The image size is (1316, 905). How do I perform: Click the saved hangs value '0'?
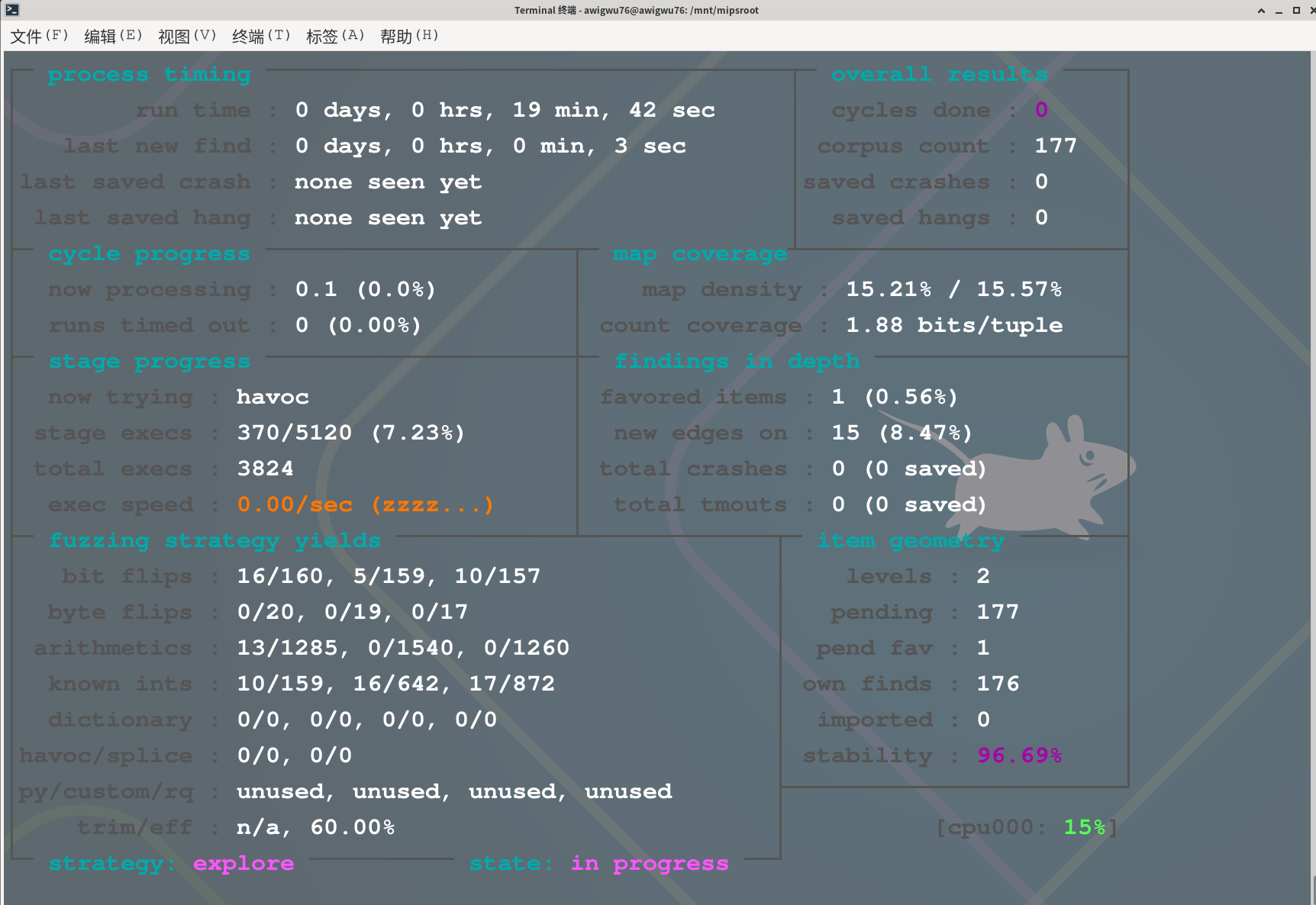point(1041,217)
